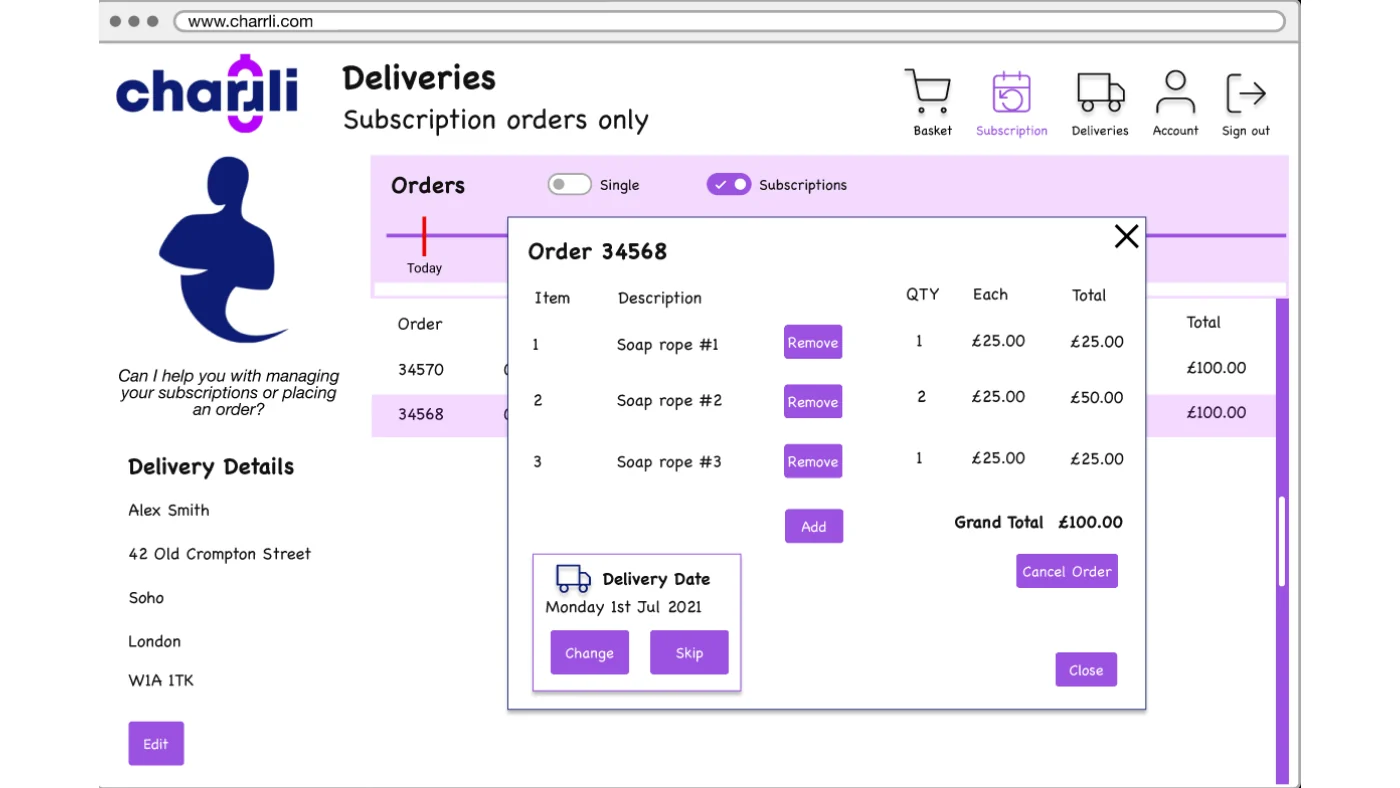Click the browser address bar www.charrli.com
The image size is (1400, 788).
click(729, 21)
